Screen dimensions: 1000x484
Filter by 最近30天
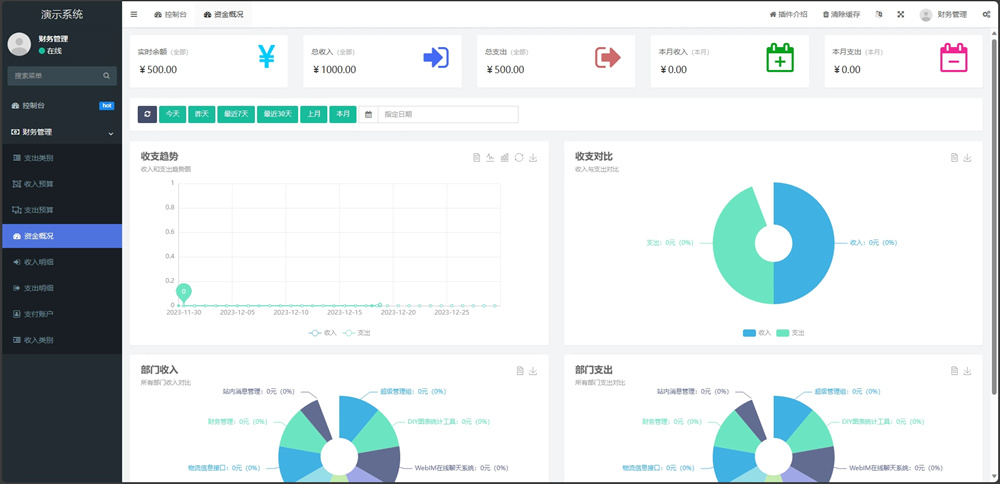tap(277, 114)
